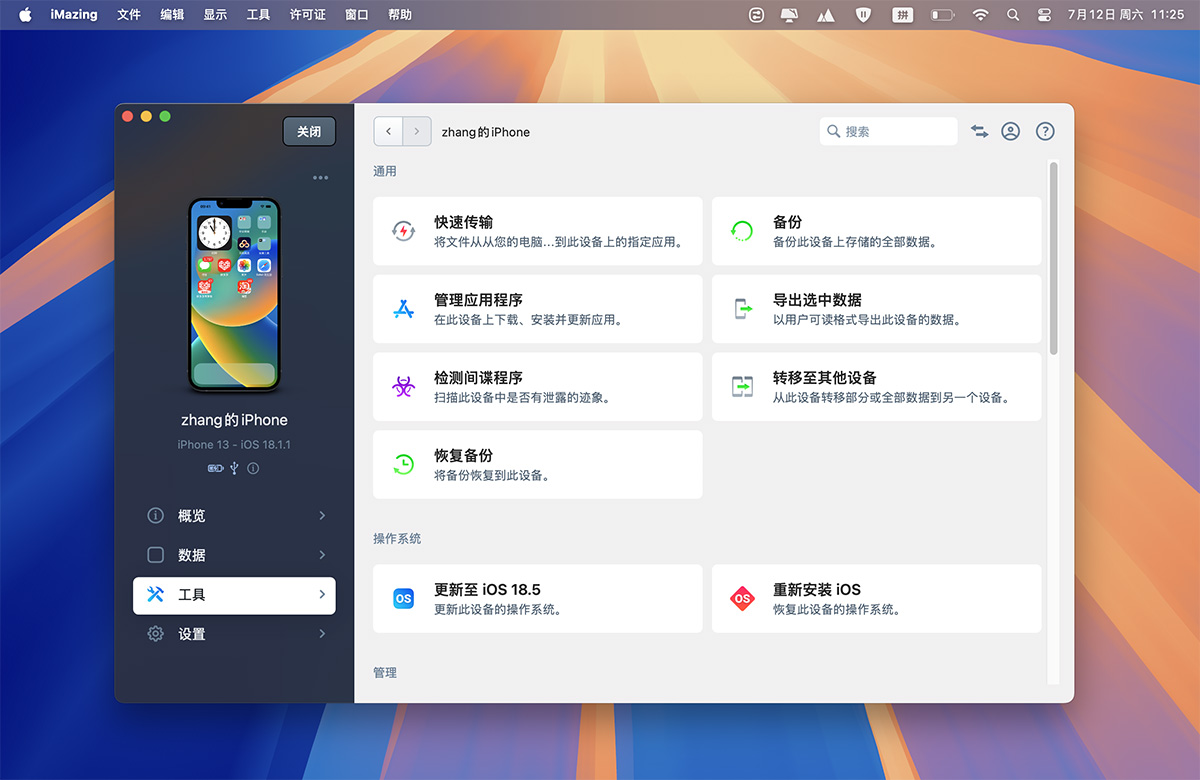The width and height of the screenshot is (1200, 780).
Task: Expand the 概览 sidebar chevron
Action: (x=322, y=516)
